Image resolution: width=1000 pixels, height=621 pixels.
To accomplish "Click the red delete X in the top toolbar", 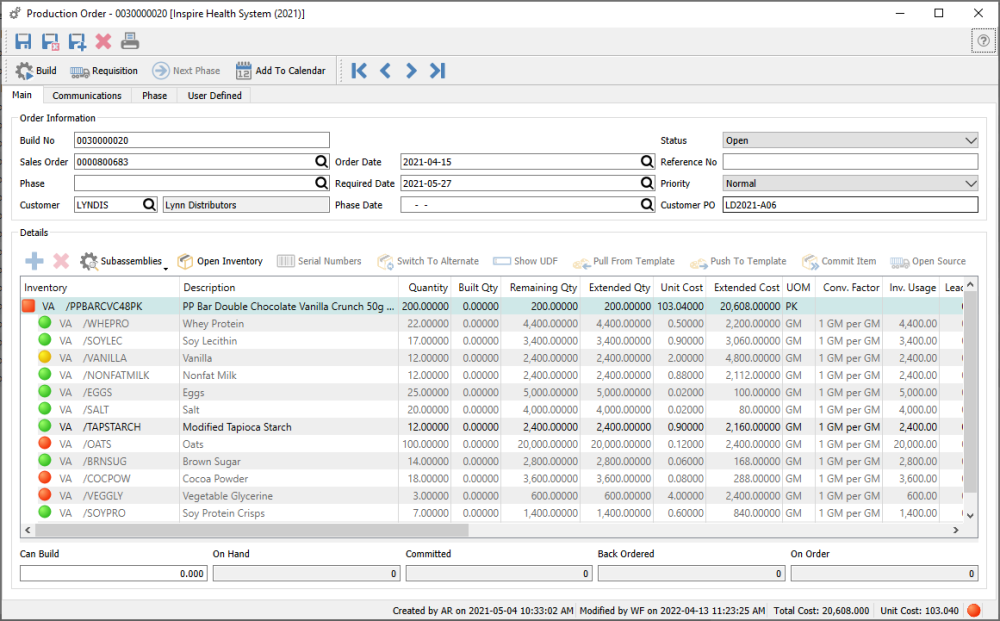I will click(x=101, y=41).
